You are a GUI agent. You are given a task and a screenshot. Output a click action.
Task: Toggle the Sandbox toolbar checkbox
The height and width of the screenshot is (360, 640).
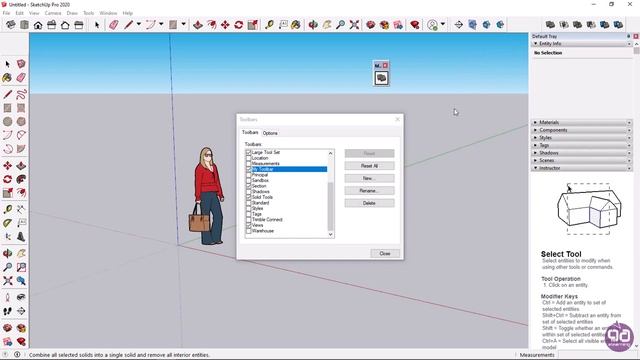pyautogui.click(x=249, y=180)
